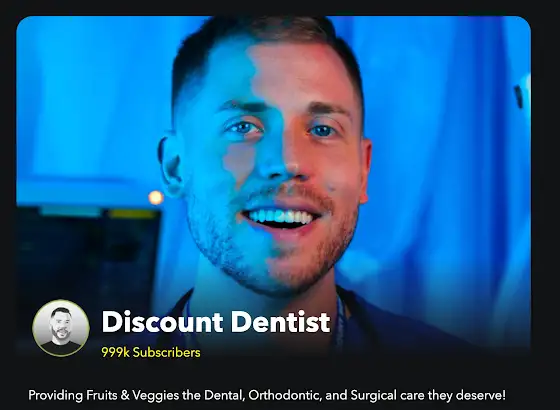This screenshot has height=410, width=560.
Task: Click the dark monitor behind the man
Action: pyautogui.click(x=88, y=257)
